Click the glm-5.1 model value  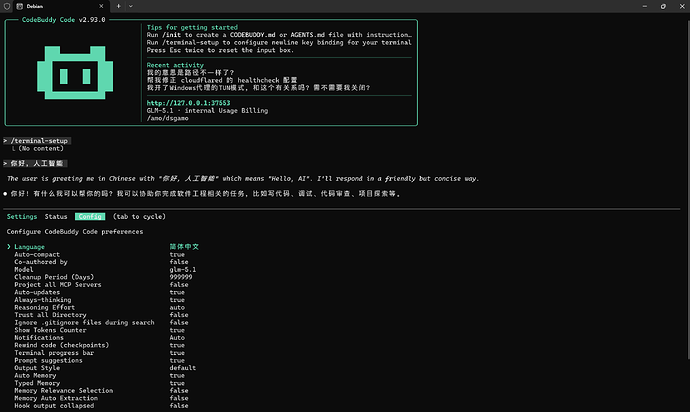(183, 269)
